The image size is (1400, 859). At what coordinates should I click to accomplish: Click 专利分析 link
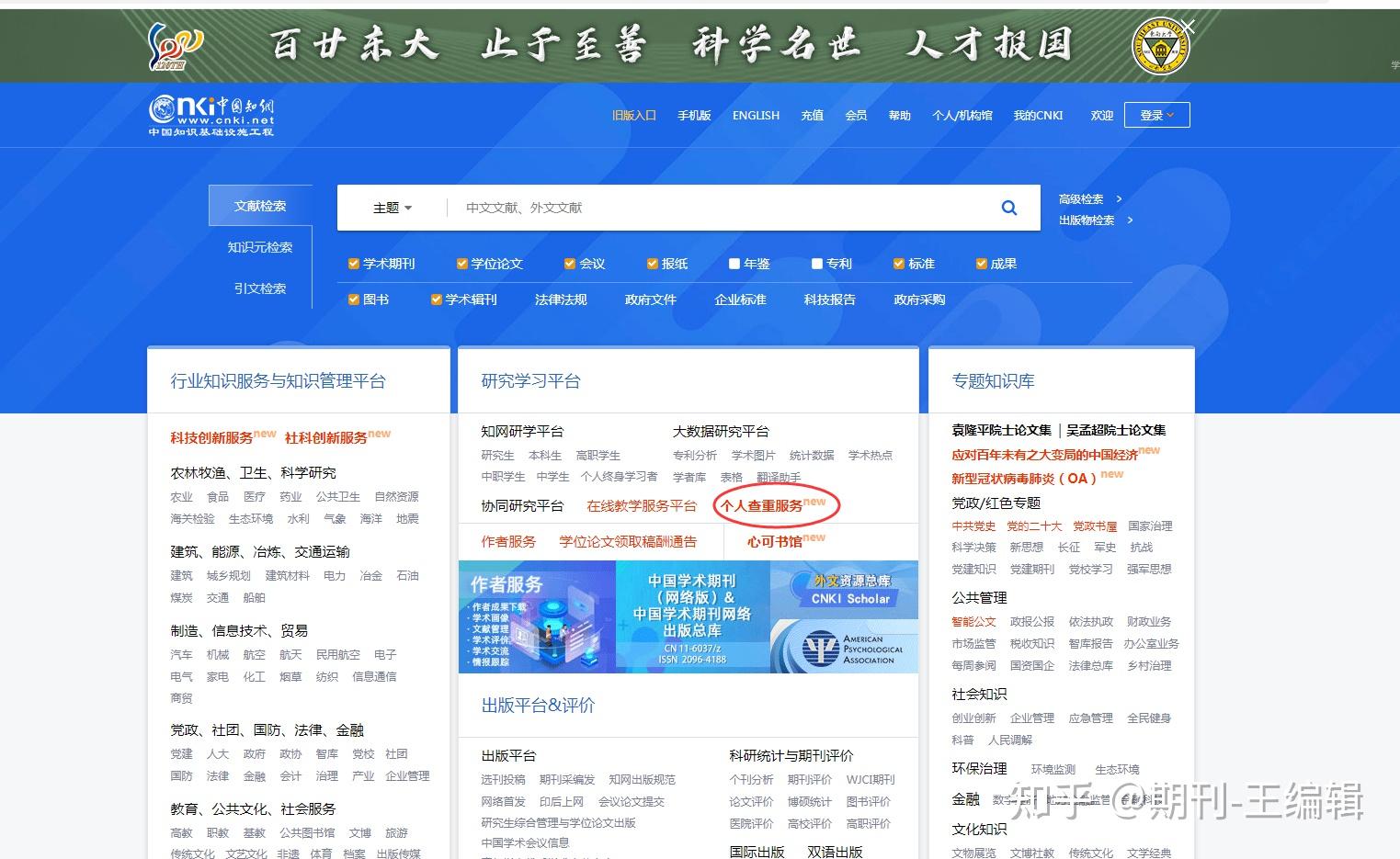coord(694,456)
